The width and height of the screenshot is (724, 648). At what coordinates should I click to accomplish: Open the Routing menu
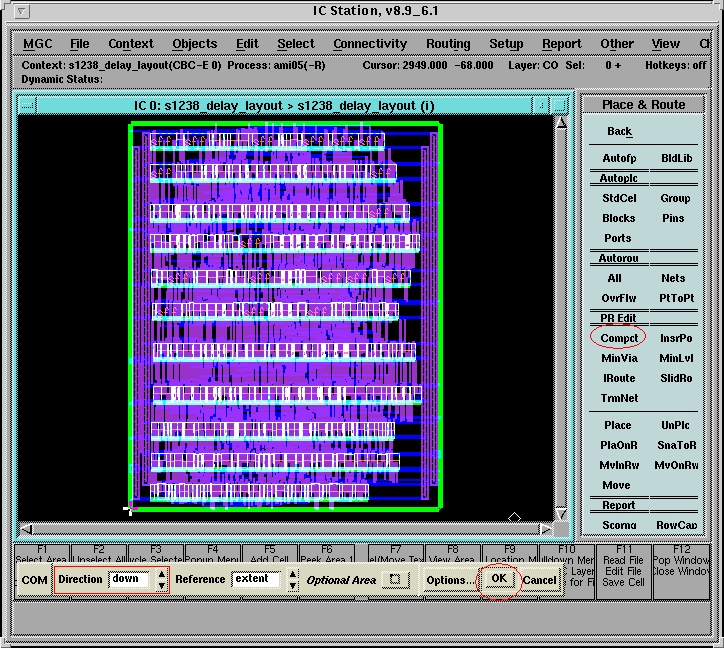pos(448,44)
